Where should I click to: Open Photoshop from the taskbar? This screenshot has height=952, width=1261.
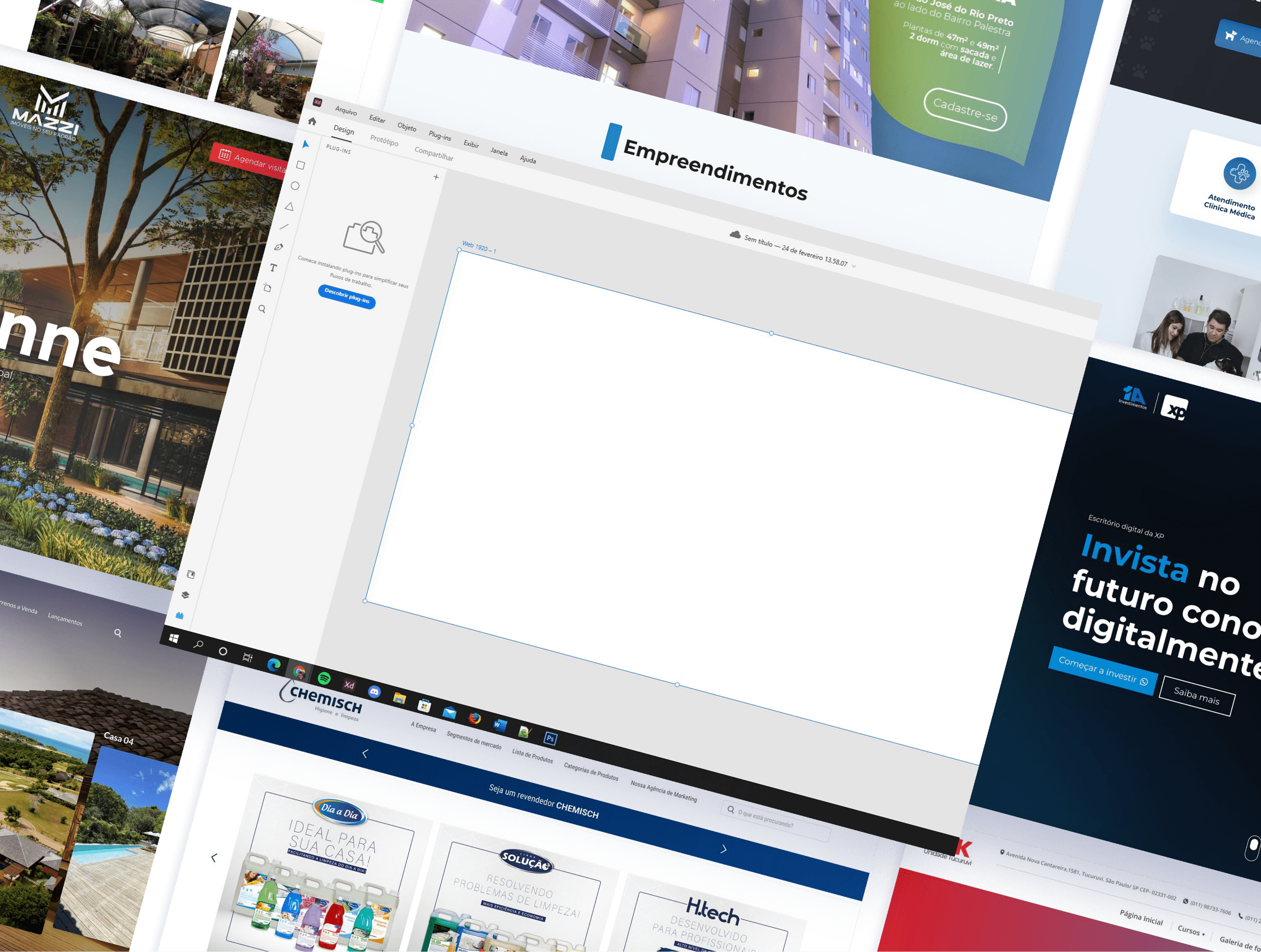click(x=550, y=738)
